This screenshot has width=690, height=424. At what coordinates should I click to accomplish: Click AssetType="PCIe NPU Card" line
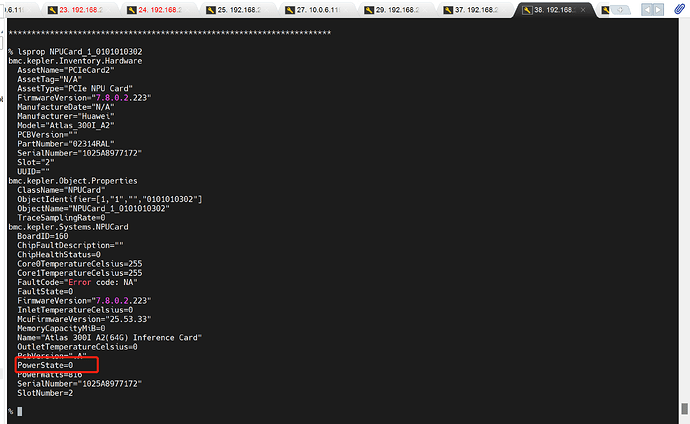tap(75, 88)
